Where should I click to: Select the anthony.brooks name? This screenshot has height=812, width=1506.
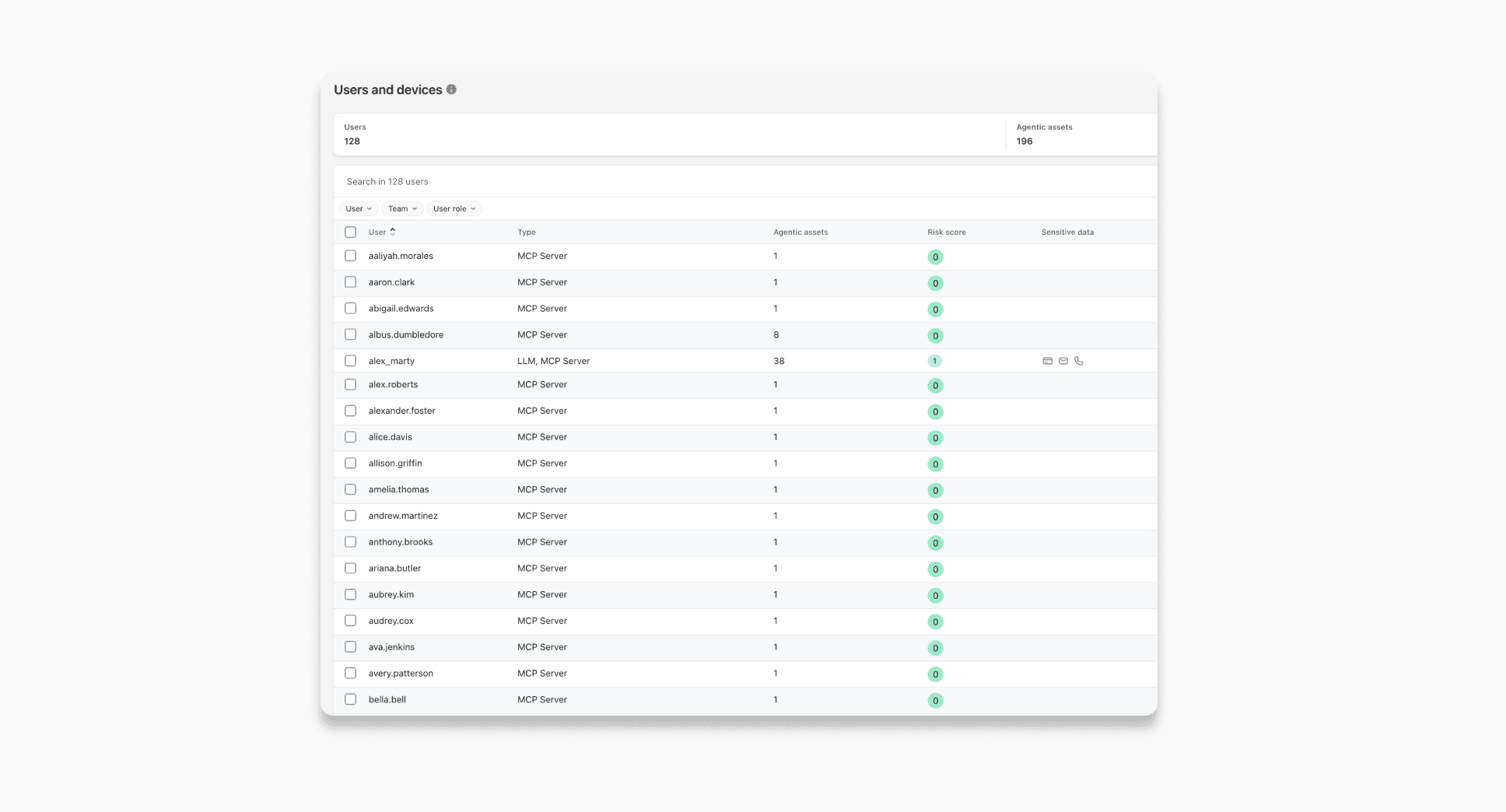tap(401, 542)
